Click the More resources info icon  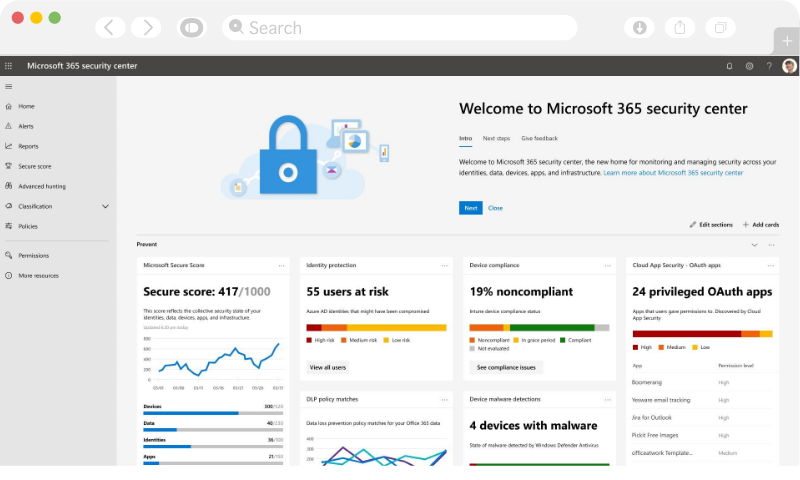click(x=9, y=275)
